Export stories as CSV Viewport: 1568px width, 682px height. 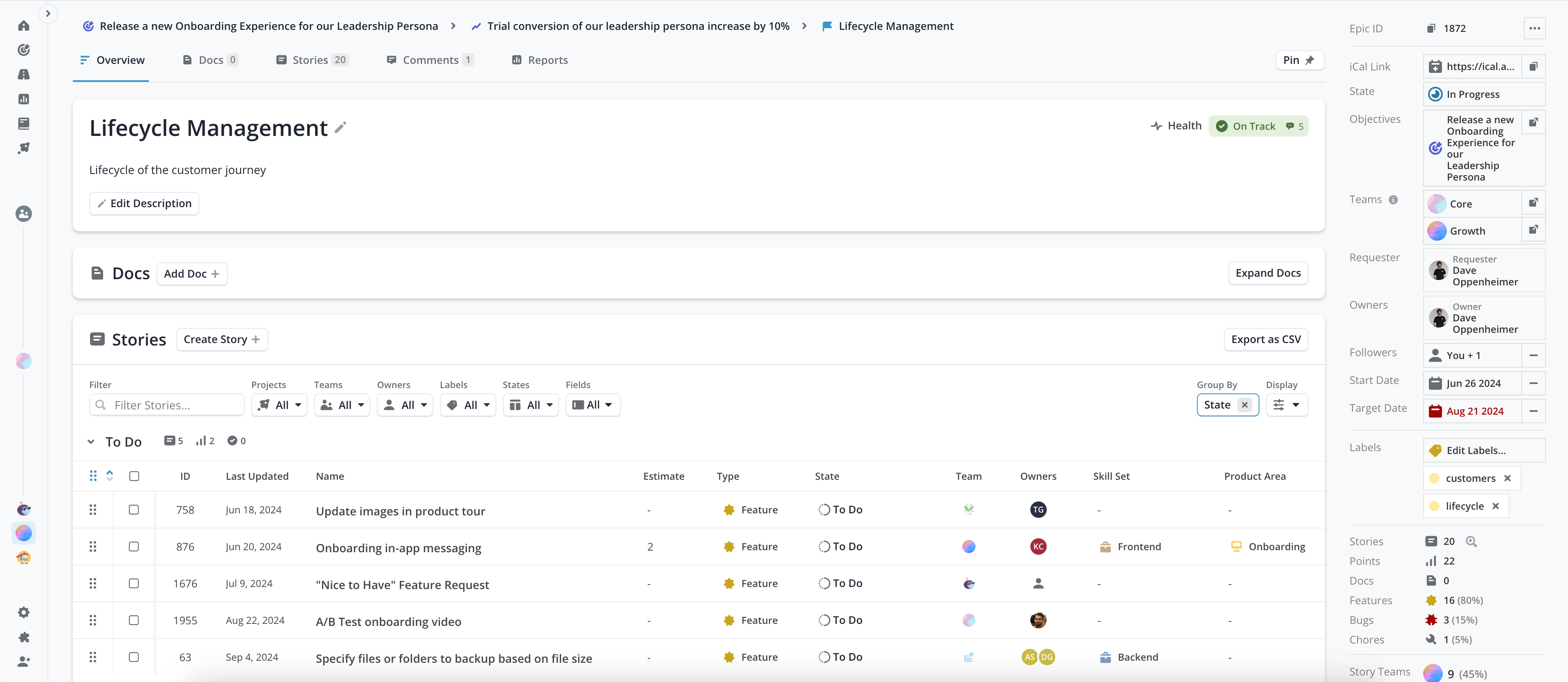[x=1266, y=339]
